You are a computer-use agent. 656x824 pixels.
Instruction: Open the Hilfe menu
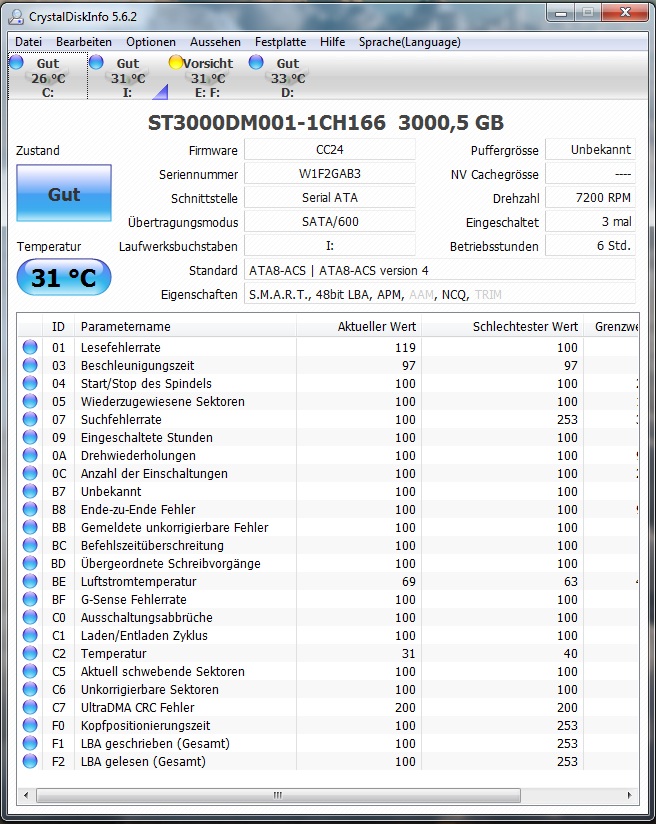coord(332,42)
